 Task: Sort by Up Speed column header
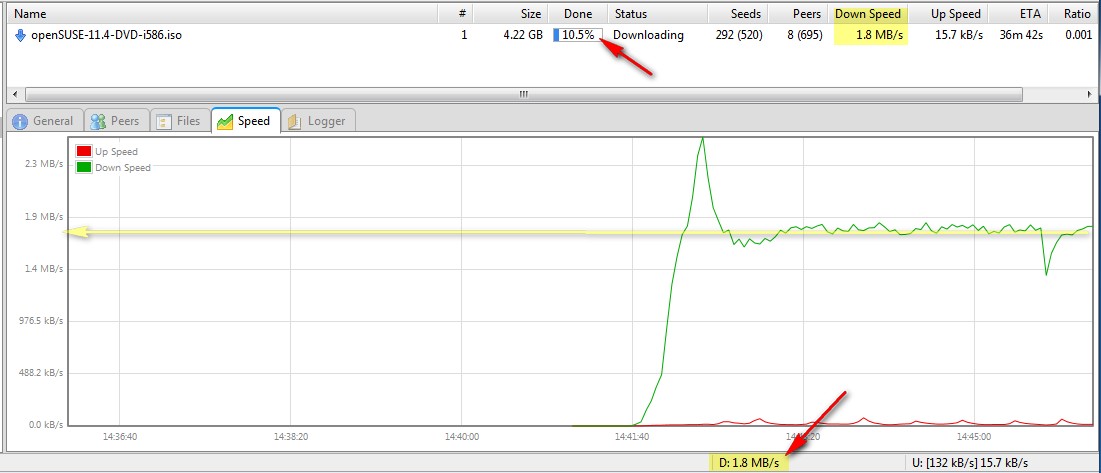(949, 13)
